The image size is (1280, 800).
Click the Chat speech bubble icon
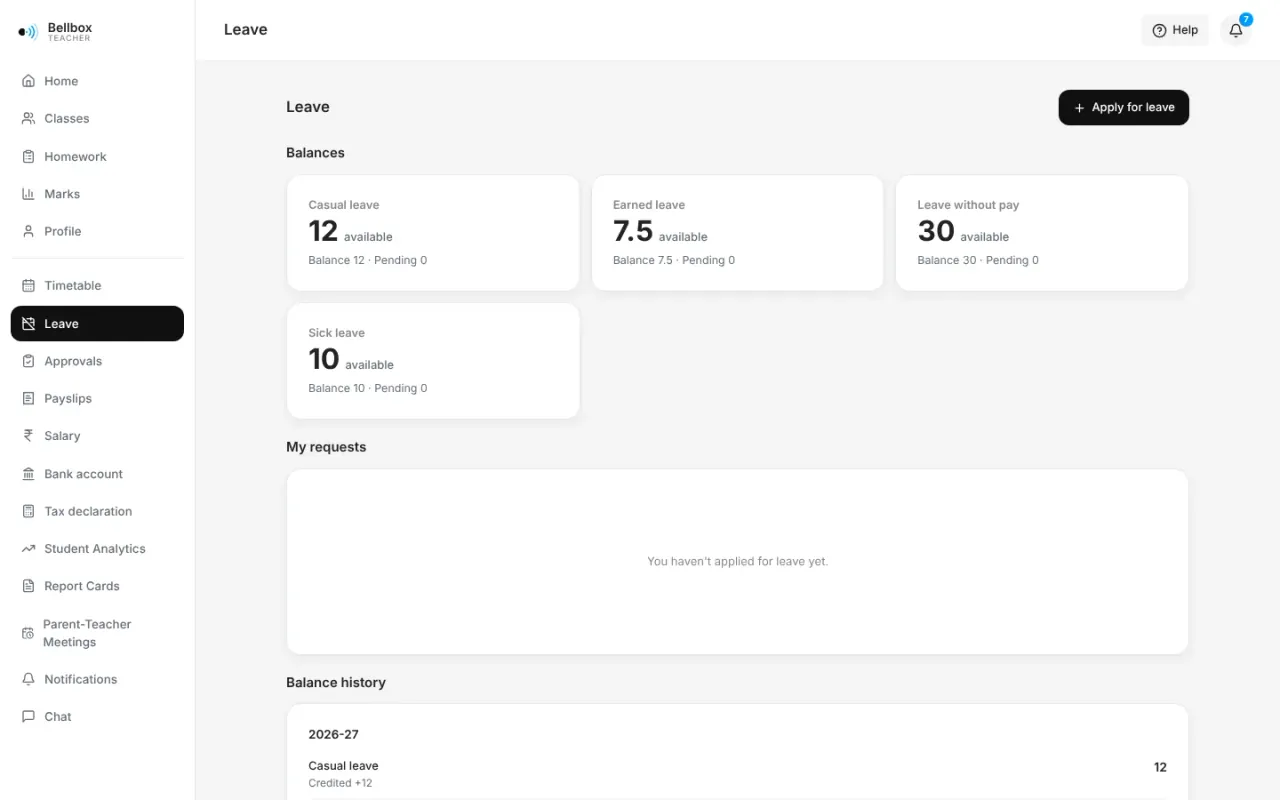click(x=28, y=717)
